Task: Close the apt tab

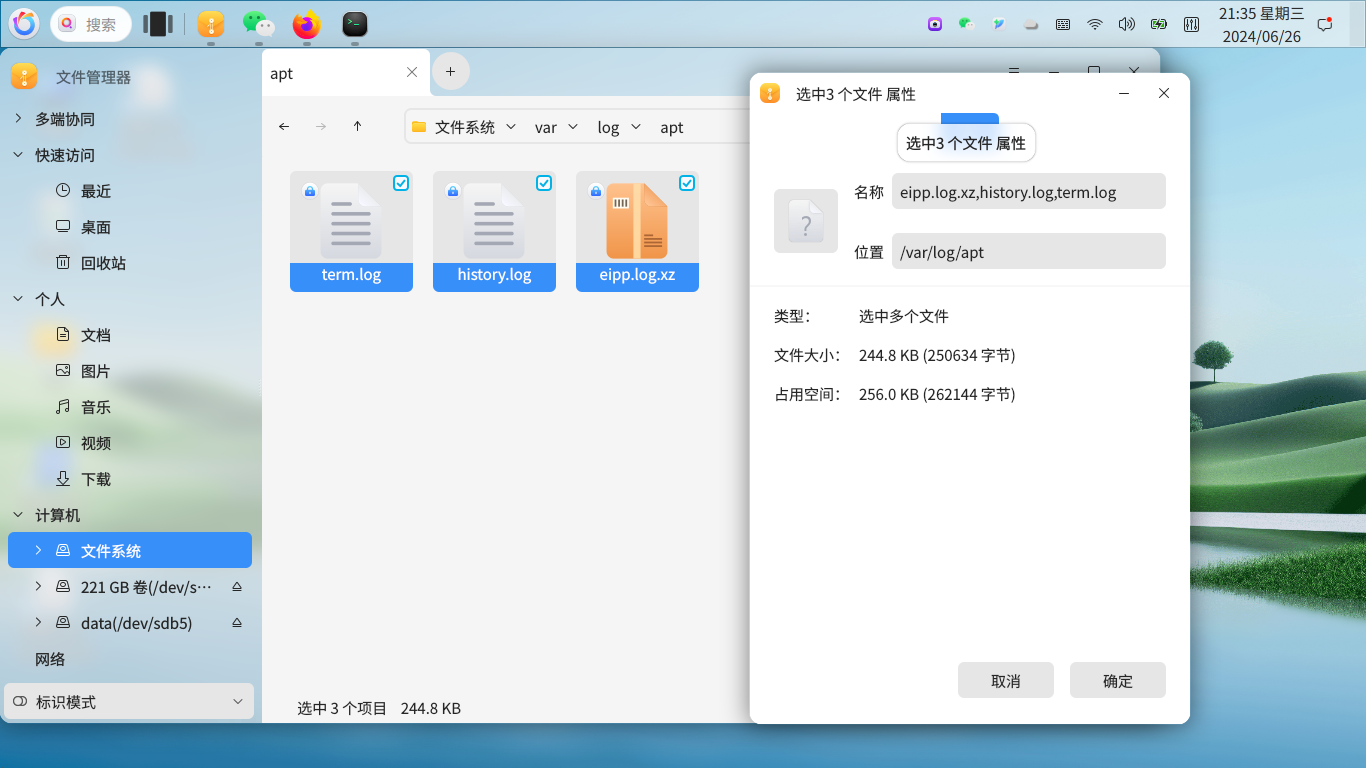Action: pyautogui.click(x=412, y=73)
